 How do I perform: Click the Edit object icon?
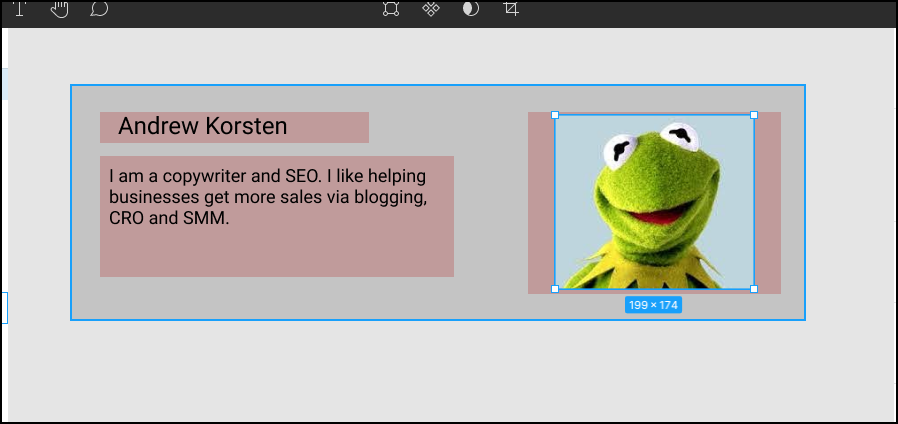tap(391, 9)
